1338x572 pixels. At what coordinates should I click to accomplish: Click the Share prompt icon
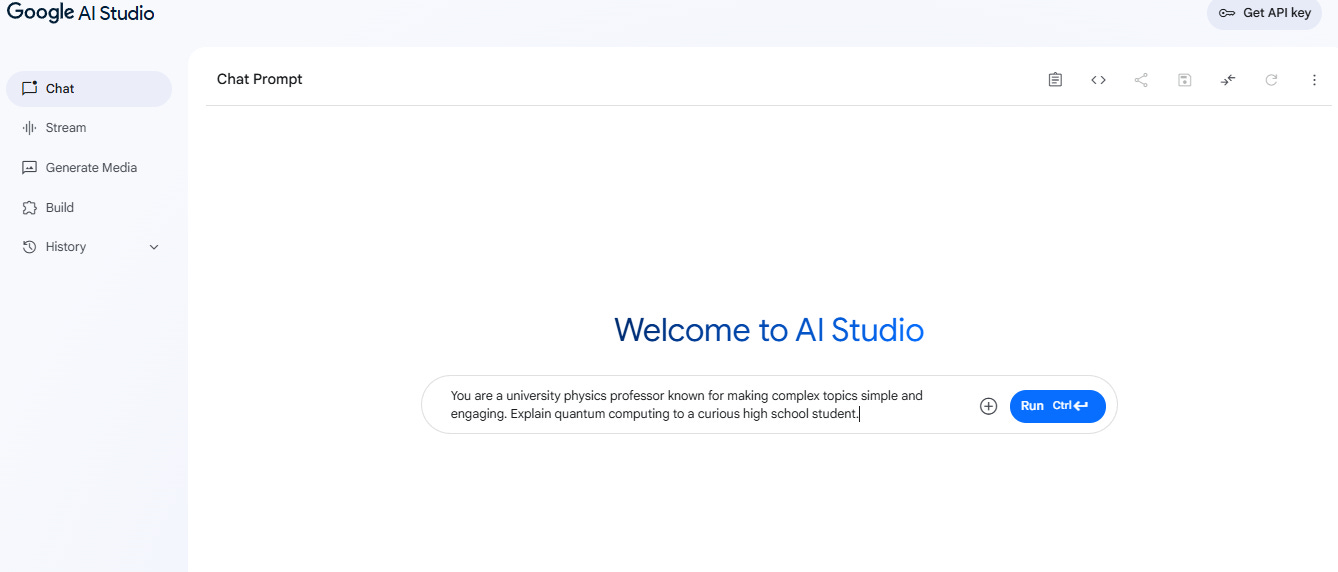(1141, 80)
